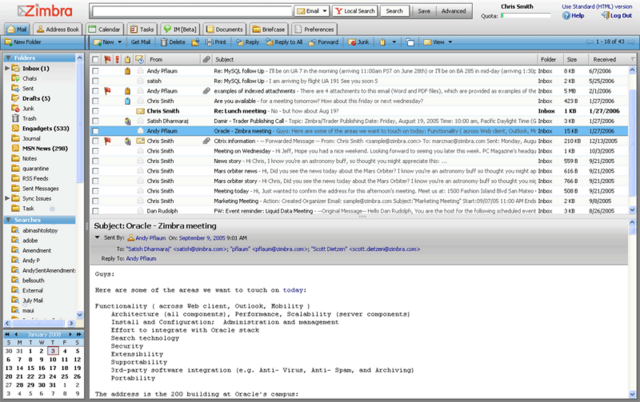
Task: Click the Move to folder icon
Action: pyautogui.click(x=195, y=42)
